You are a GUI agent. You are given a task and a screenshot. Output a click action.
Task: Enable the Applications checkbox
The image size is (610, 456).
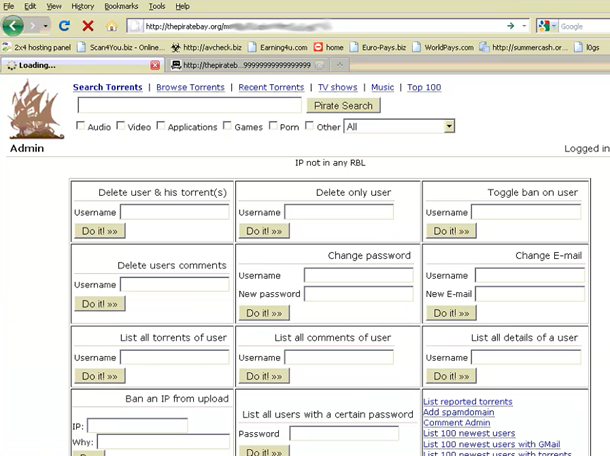coord(161,126)
